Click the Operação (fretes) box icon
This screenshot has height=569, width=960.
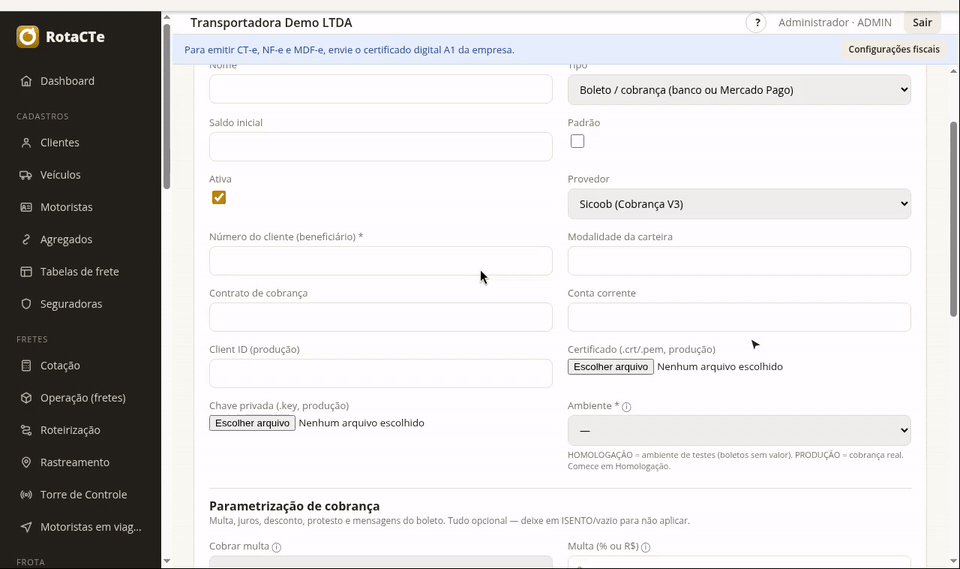26,398
